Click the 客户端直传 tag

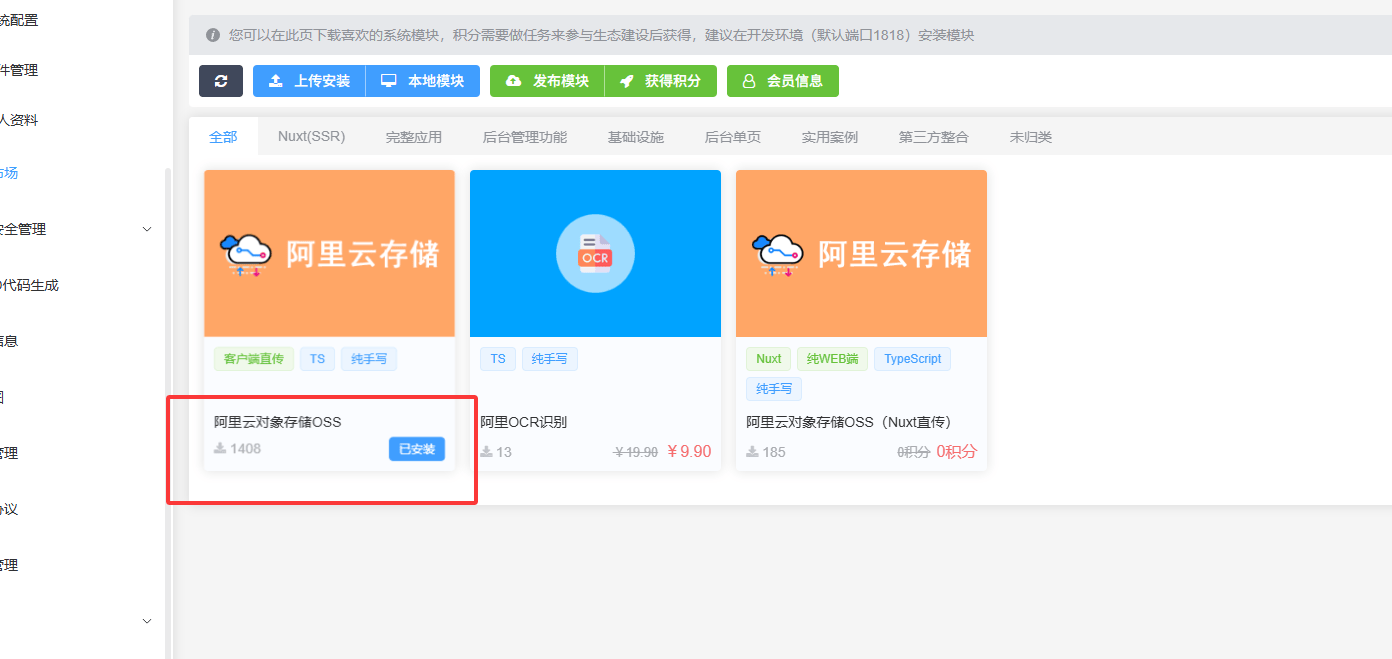tap(253, 359)
